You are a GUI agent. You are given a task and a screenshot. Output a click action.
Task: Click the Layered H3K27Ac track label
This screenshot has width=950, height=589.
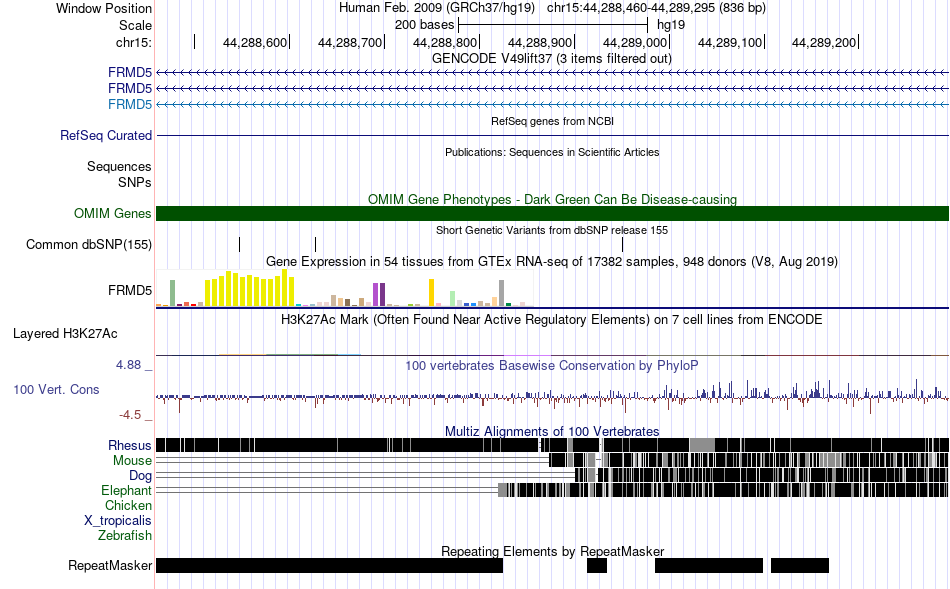(x=65, y=333)
